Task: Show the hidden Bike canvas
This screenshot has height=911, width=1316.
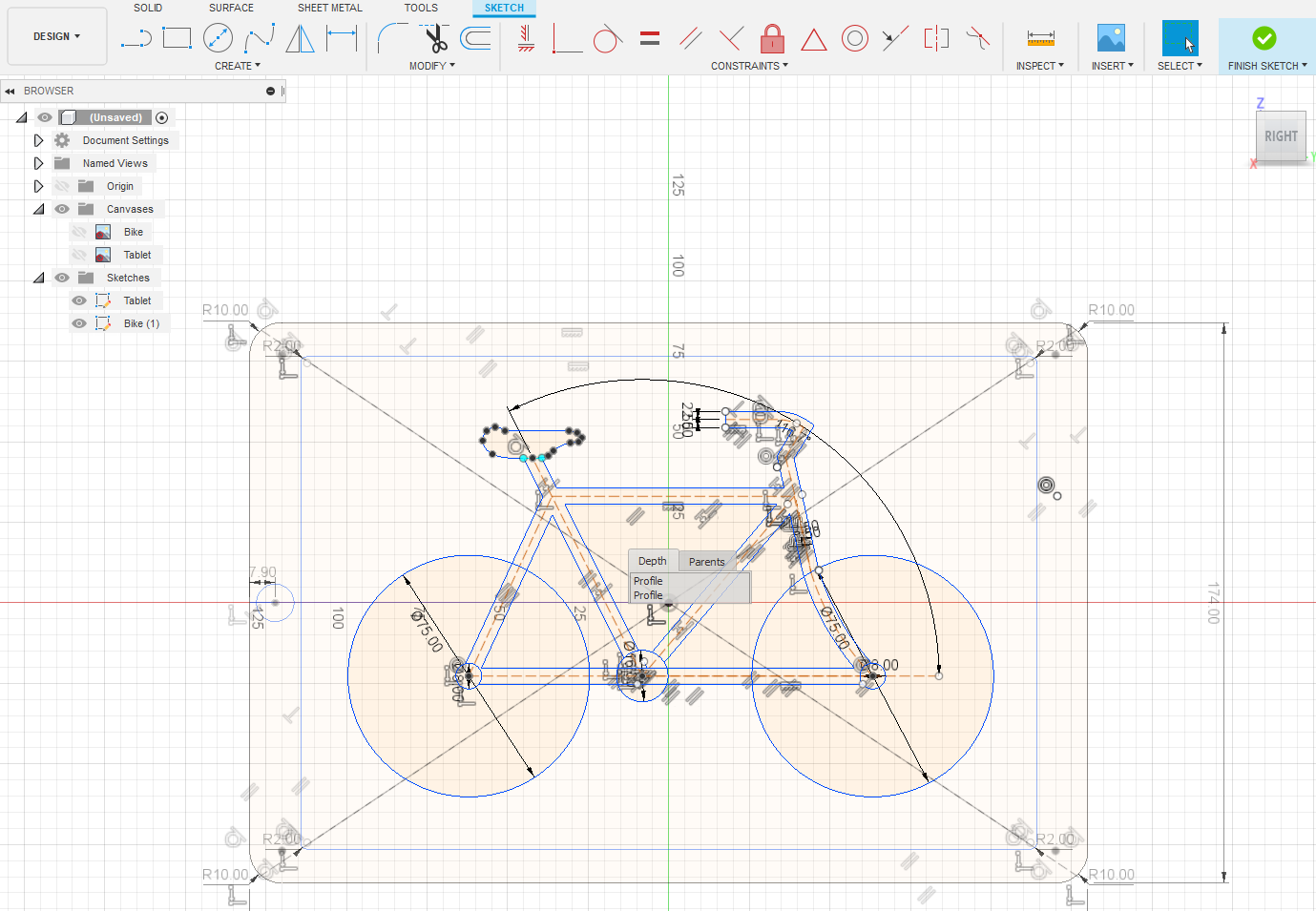Action: (79, 232)
